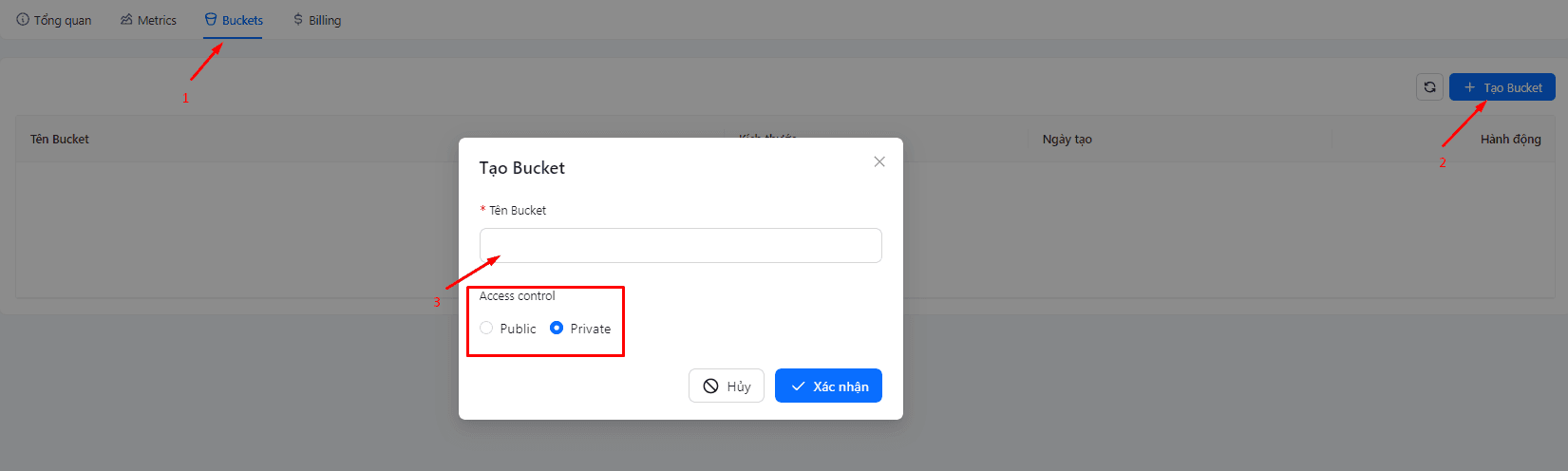Click the checkmark icon in Xác nhận

point(799,386)
